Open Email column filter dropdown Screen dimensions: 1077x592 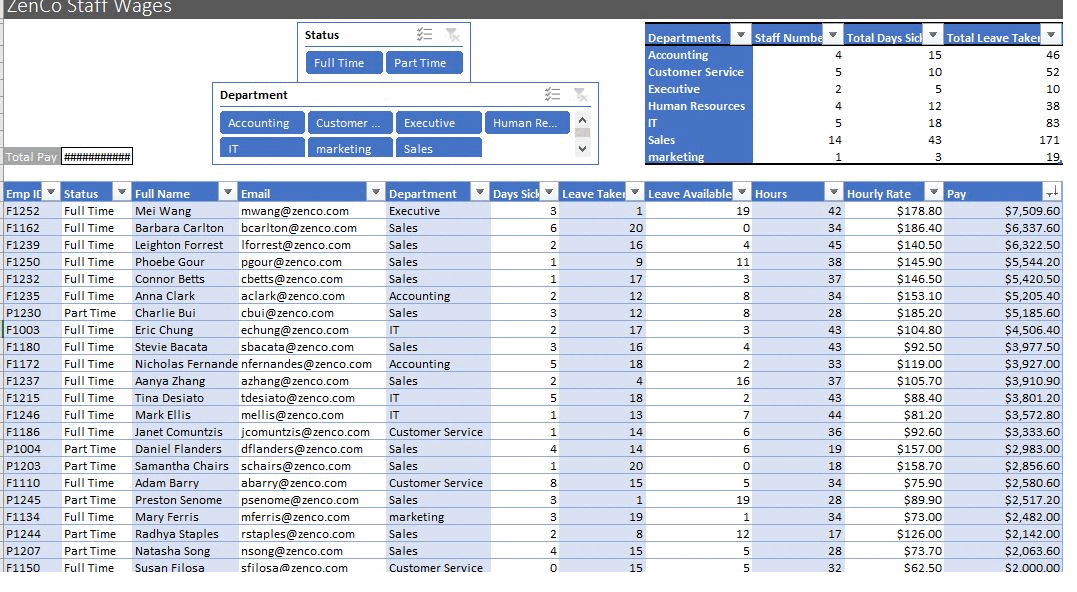[x=375, y=192]
